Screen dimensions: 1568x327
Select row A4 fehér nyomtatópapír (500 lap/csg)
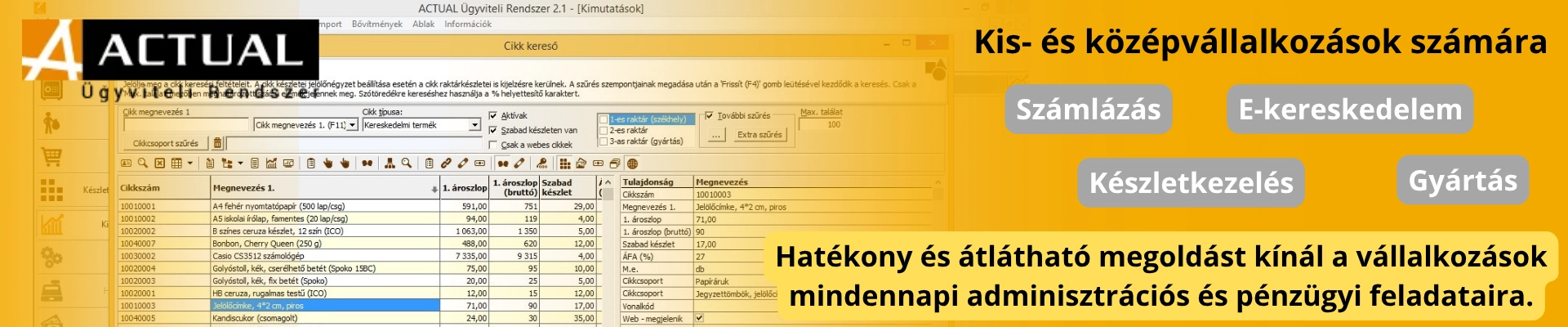pyautogui.click(x=358, y=207)
